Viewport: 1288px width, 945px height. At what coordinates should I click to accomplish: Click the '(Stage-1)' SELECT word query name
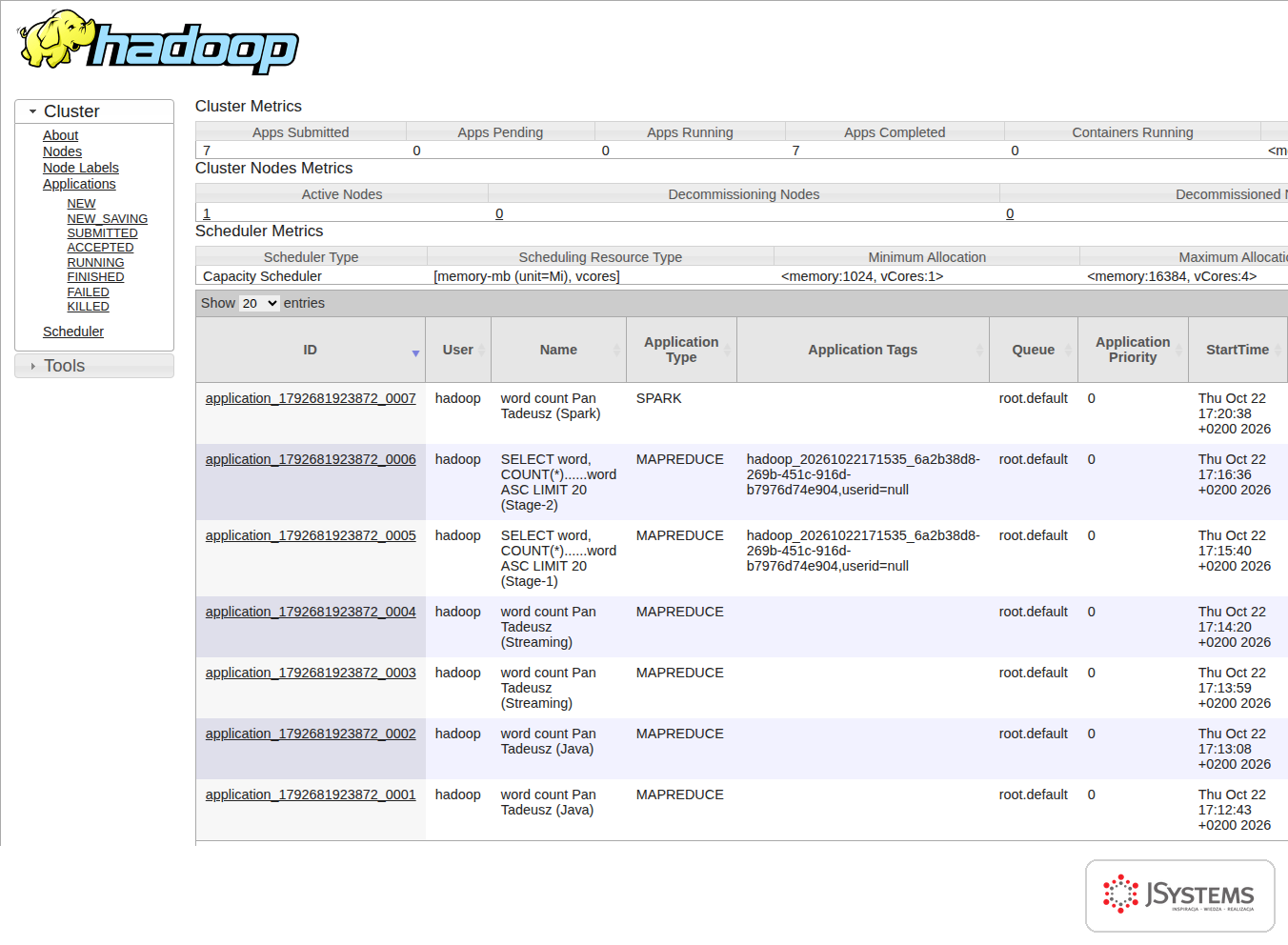(558, 558)
